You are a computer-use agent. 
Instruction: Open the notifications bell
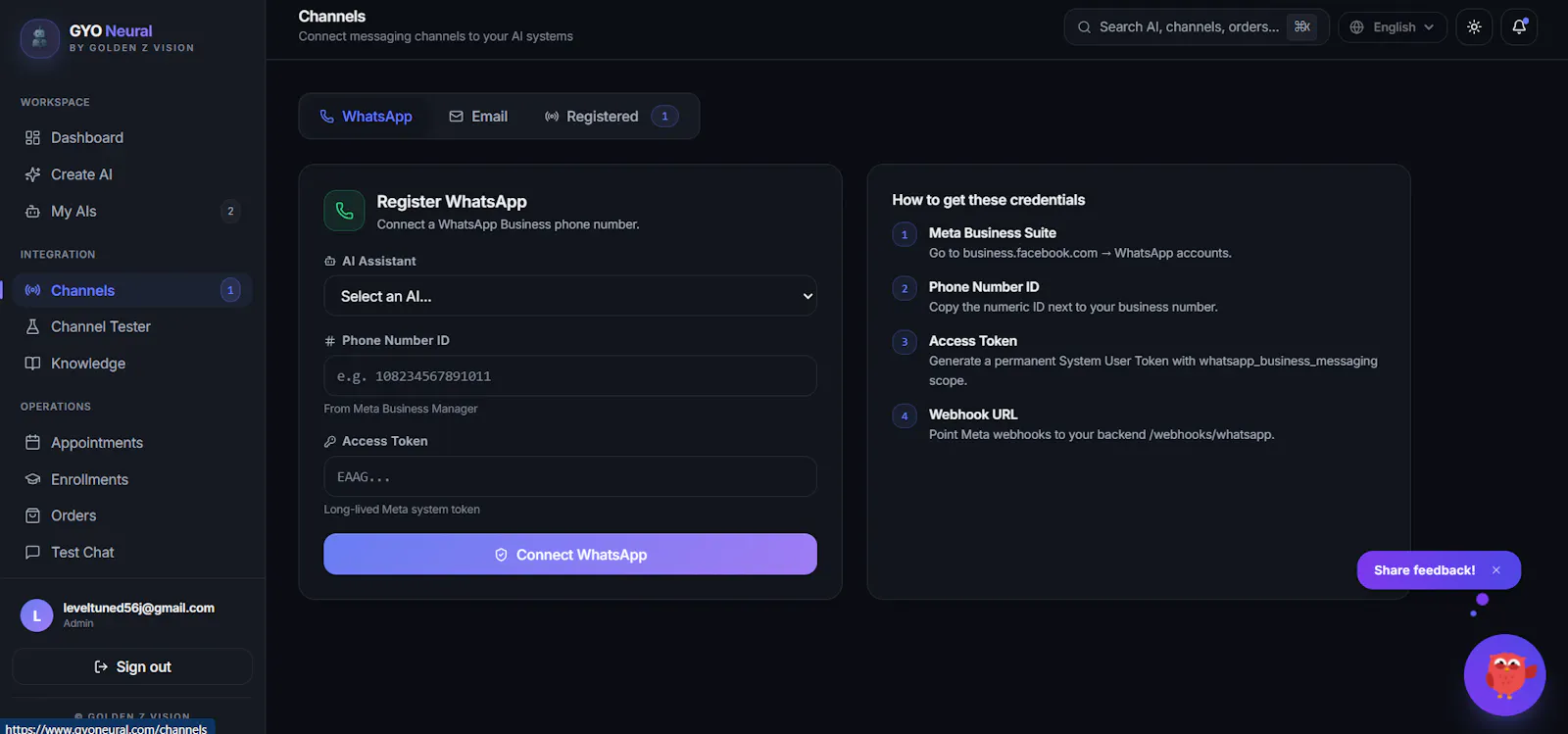(1519, 27)
